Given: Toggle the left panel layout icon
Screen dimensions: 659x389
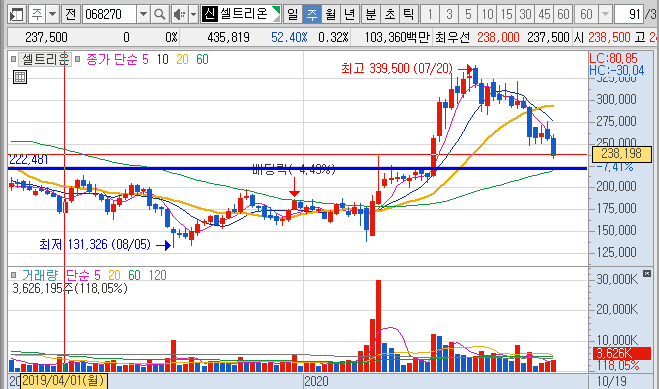Looking at the screenshot, I should point(17,14).
